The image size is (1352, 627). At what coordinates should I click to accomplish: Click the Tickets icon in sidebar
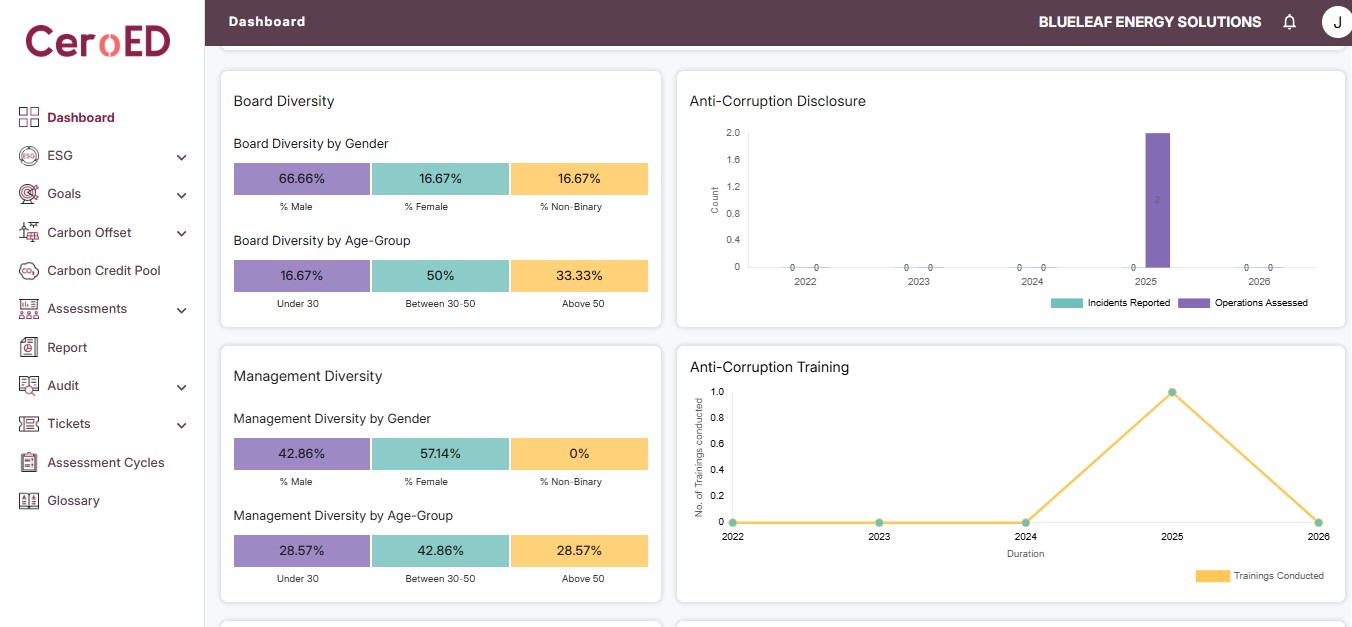pyautogui.click(x=29, y=424)
